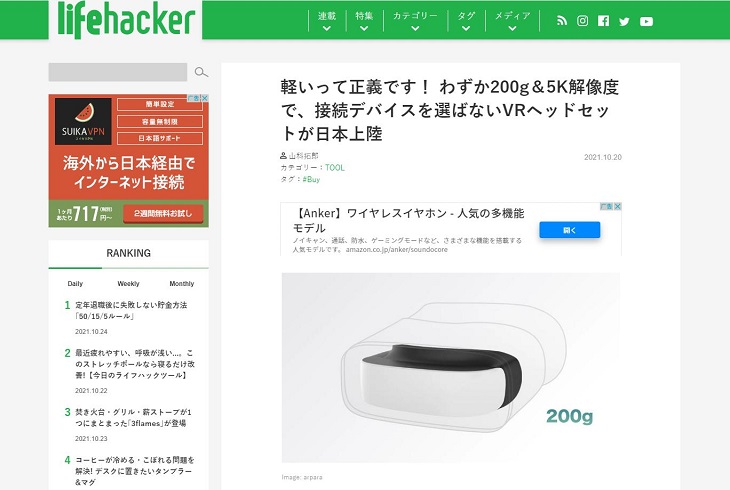
Task: Click the lifehacker logo
Action: [x=126, y=20]
